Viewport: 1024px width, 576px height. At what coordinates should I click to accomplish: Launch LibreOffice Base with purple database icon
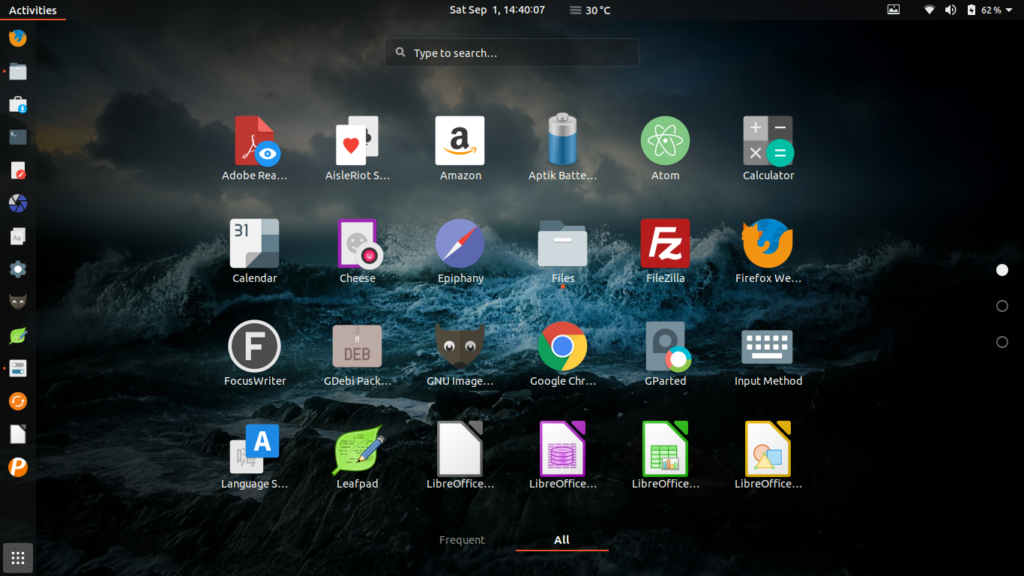(x=562, y=456)
